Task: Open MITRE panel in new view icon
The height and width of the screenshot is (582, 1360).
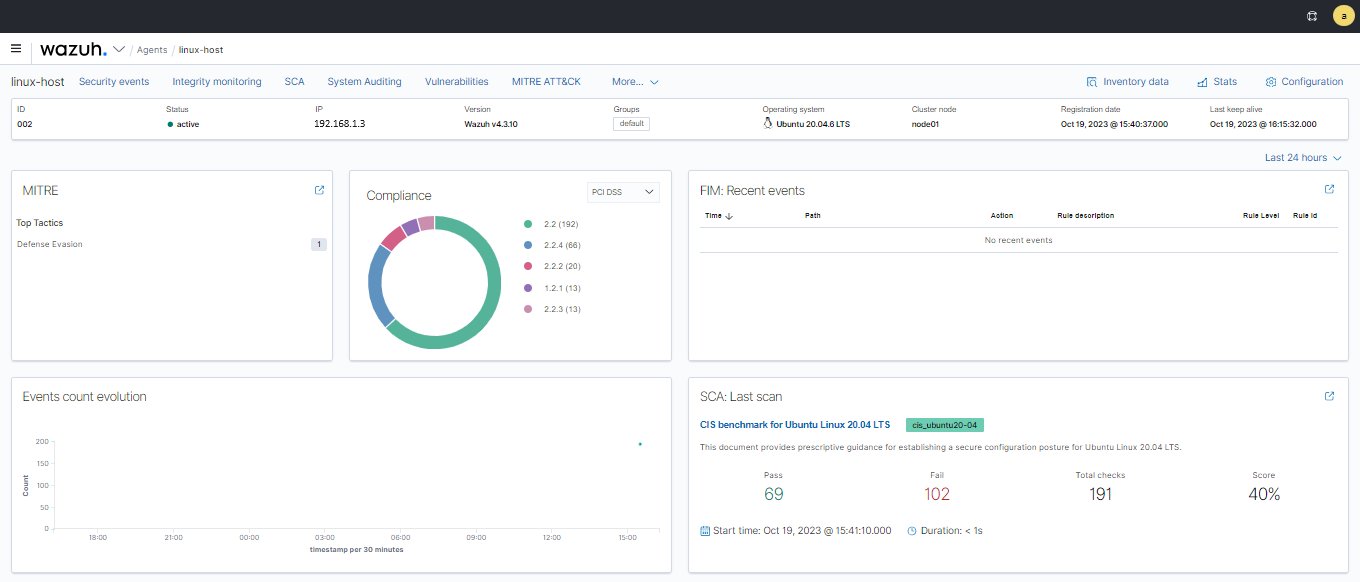Action: pyautogui.click(x=319, y=190)
